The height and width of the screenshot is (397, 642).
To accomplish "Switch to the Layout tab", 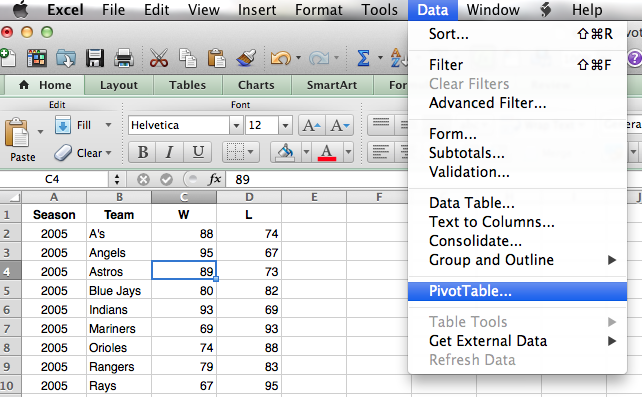I will [119, 85].
